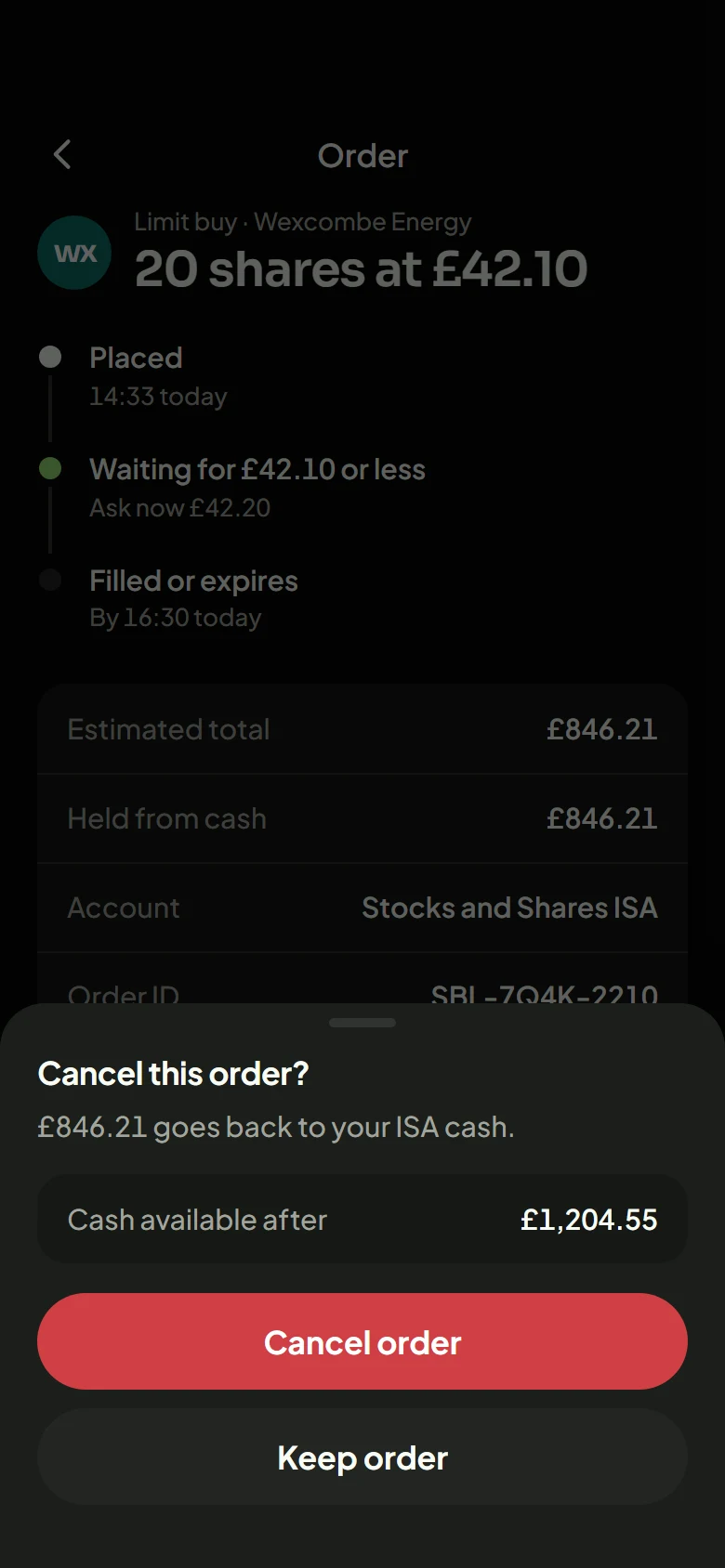Tap the back arrow icon
This screenshot has height=1568, width=725.
click(x=62, y=155)
